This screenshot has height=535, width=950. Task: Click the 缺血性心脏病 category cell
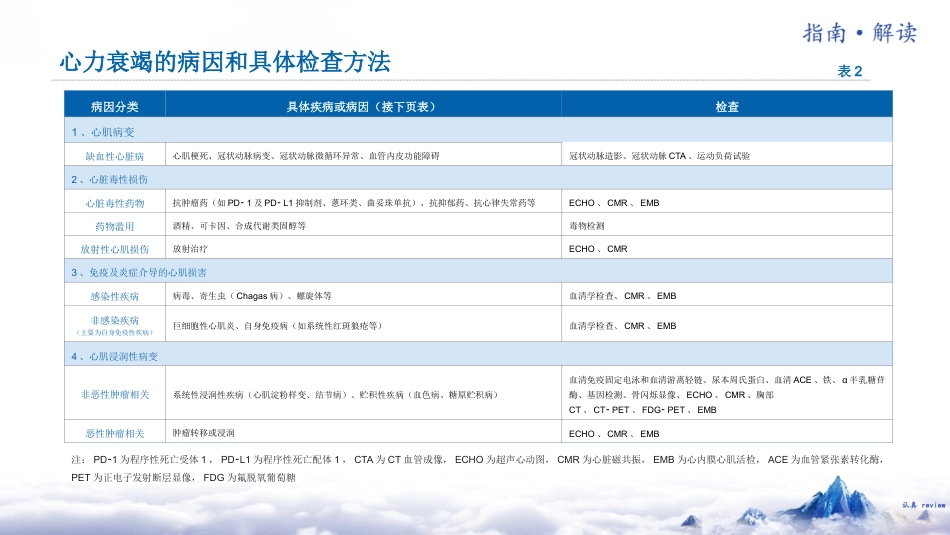pos(115,156)
